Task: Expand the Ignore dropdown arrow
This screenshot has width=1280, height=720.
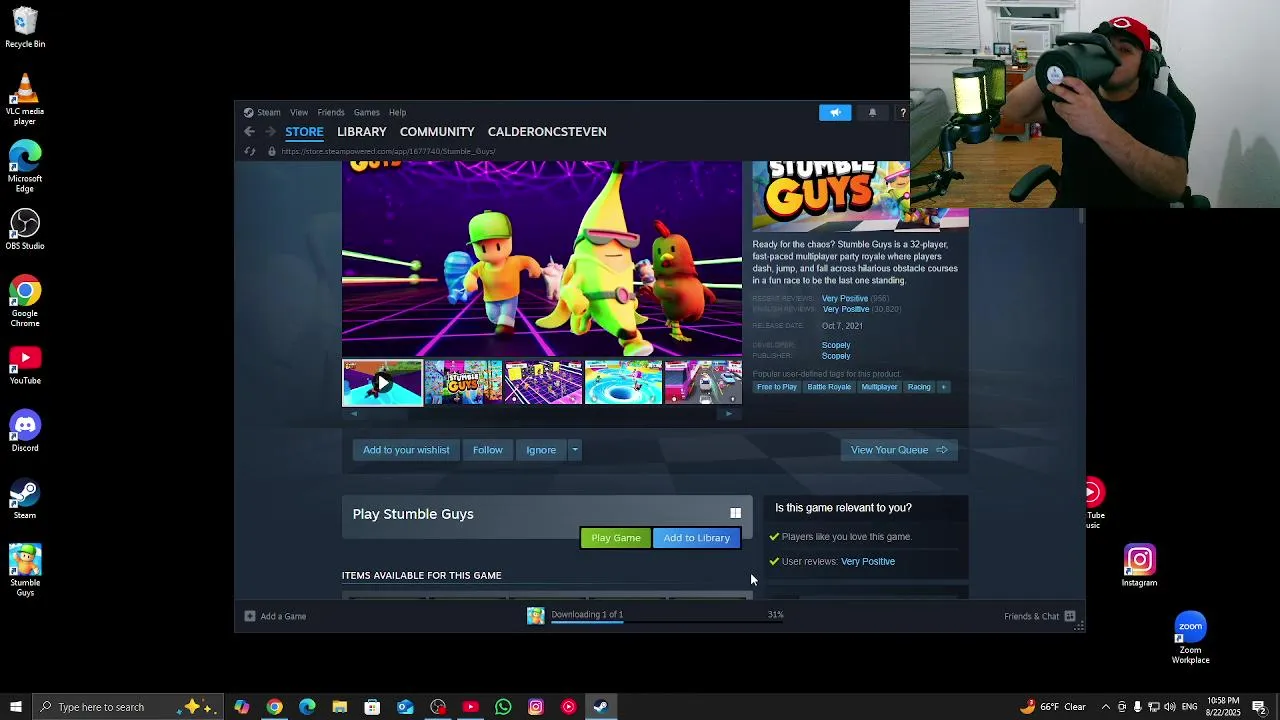Action: click(574, 450)
